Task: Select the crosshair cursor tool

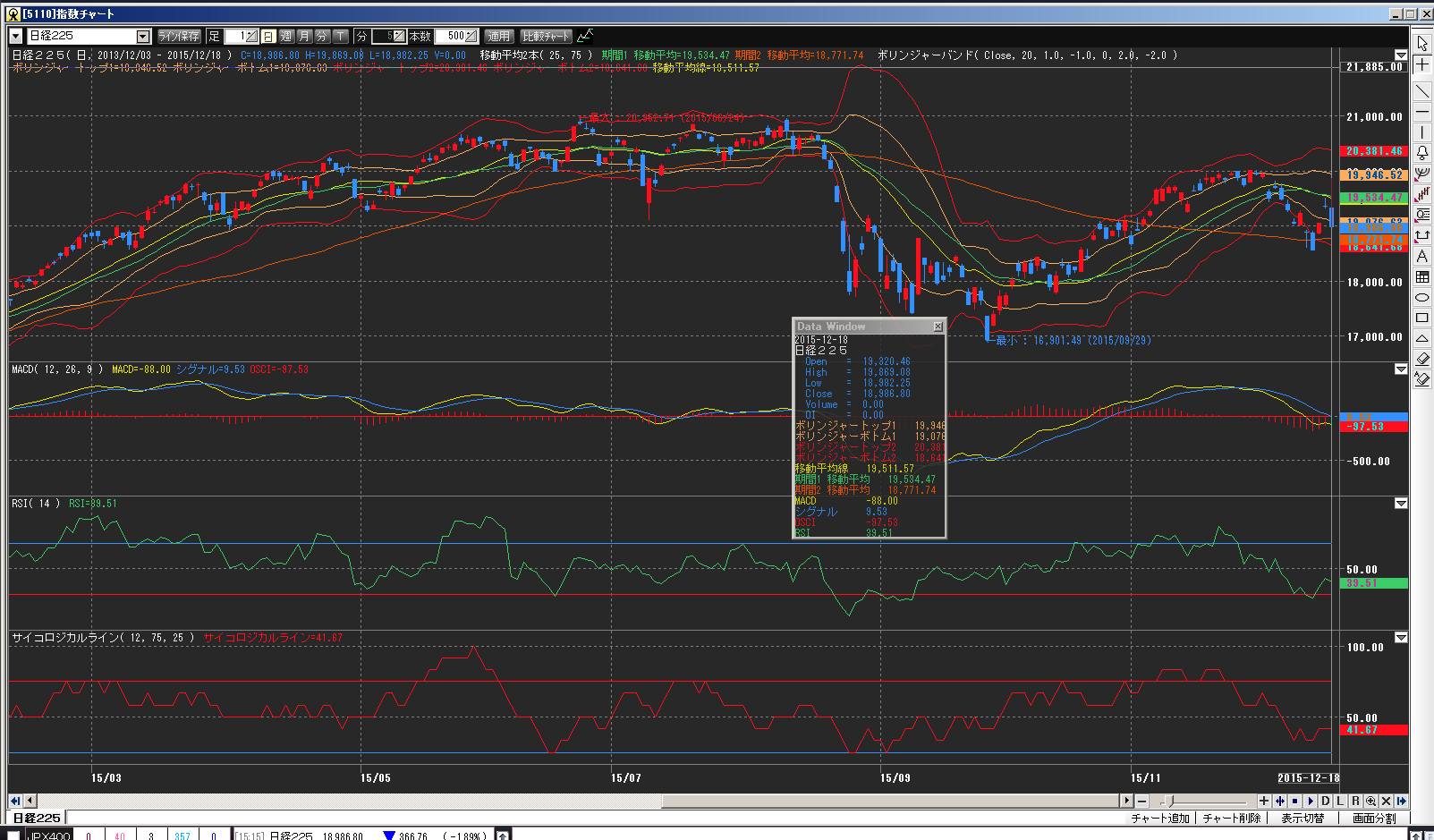Action: [1422, 65]
